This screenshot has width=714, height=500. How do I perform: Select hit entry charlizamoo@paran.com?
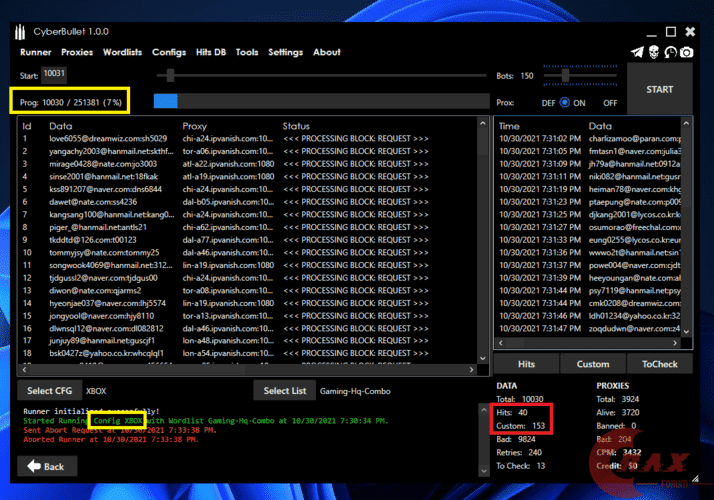tap(590, 138)
